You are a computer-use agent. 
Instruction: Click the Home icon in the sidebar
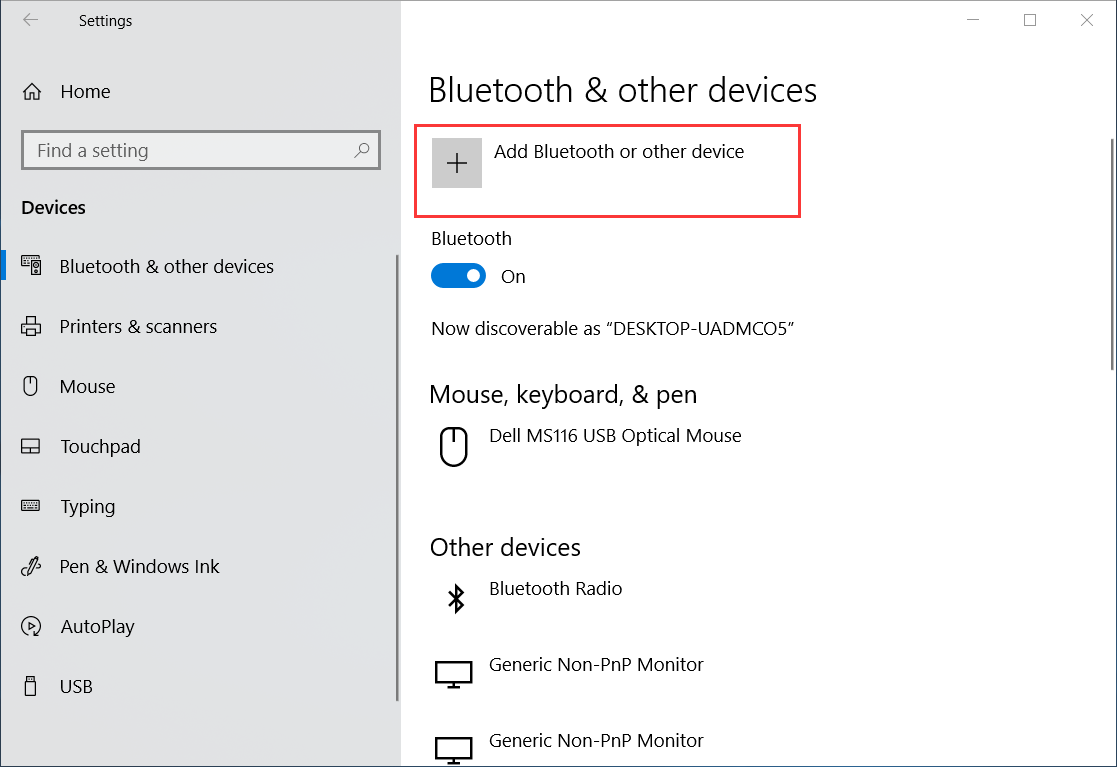pyautogui.click(x=32, y=92)
